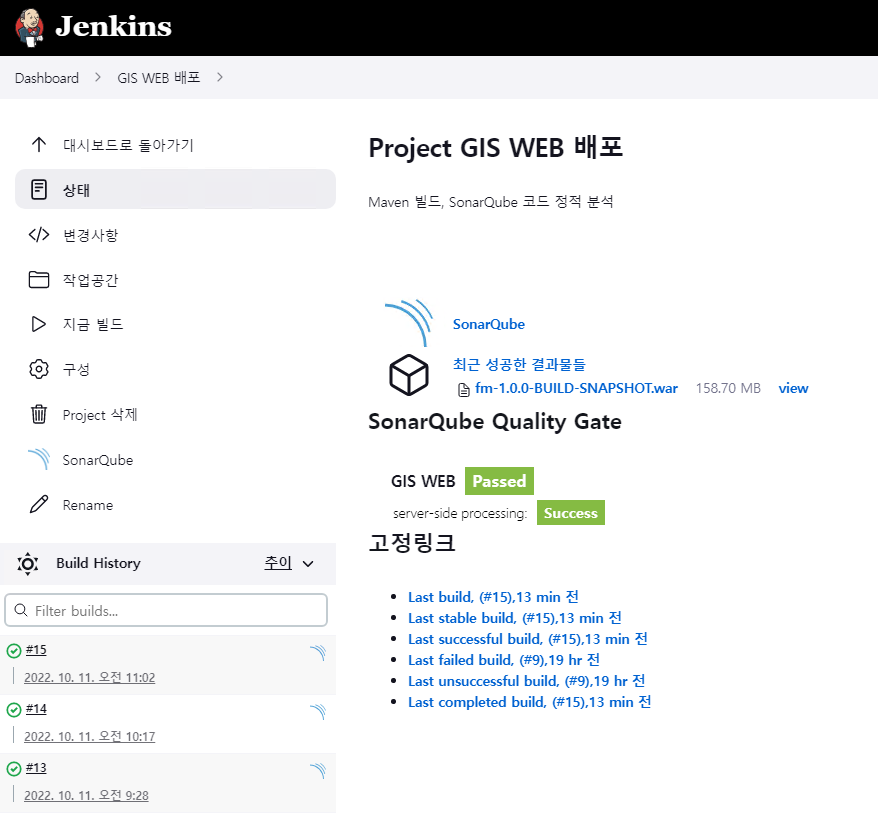Open Last failed build (#9) permalink
The image size is (878, 814).
(503, 660)
